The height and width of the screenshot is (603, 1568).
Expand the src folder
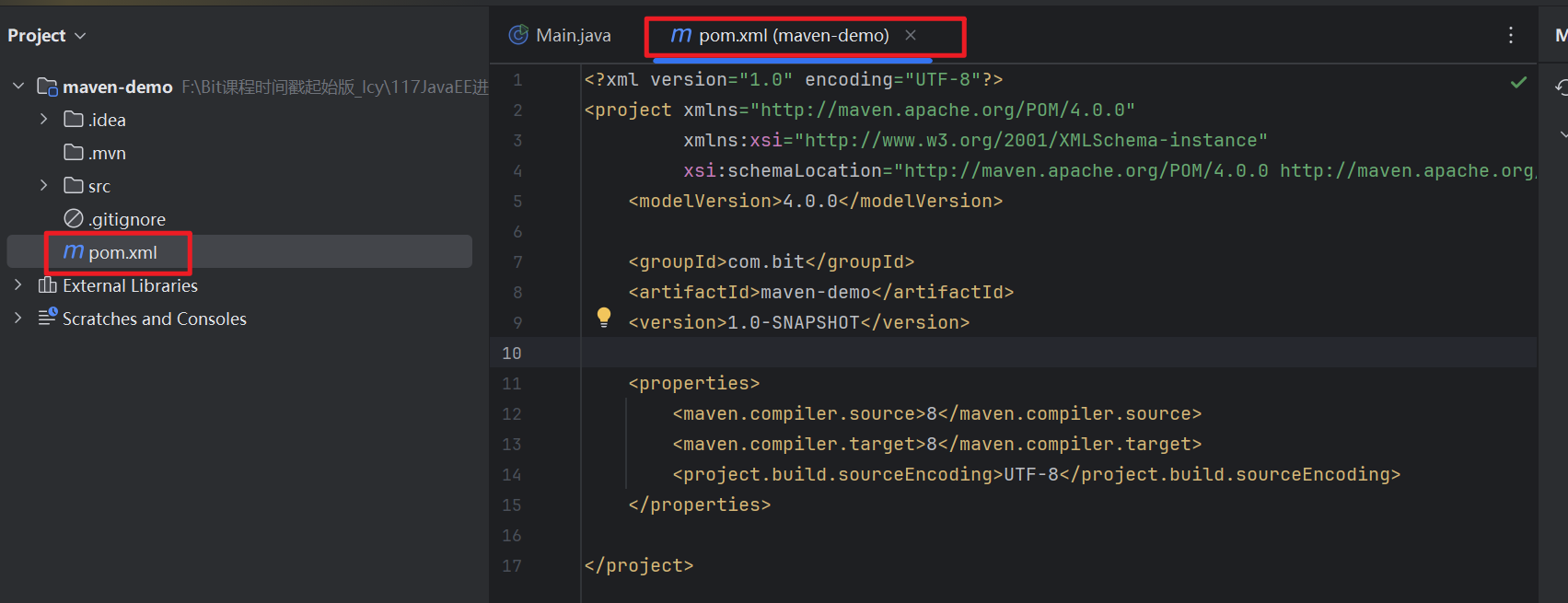pyautogui.click(x=44, y=186)
